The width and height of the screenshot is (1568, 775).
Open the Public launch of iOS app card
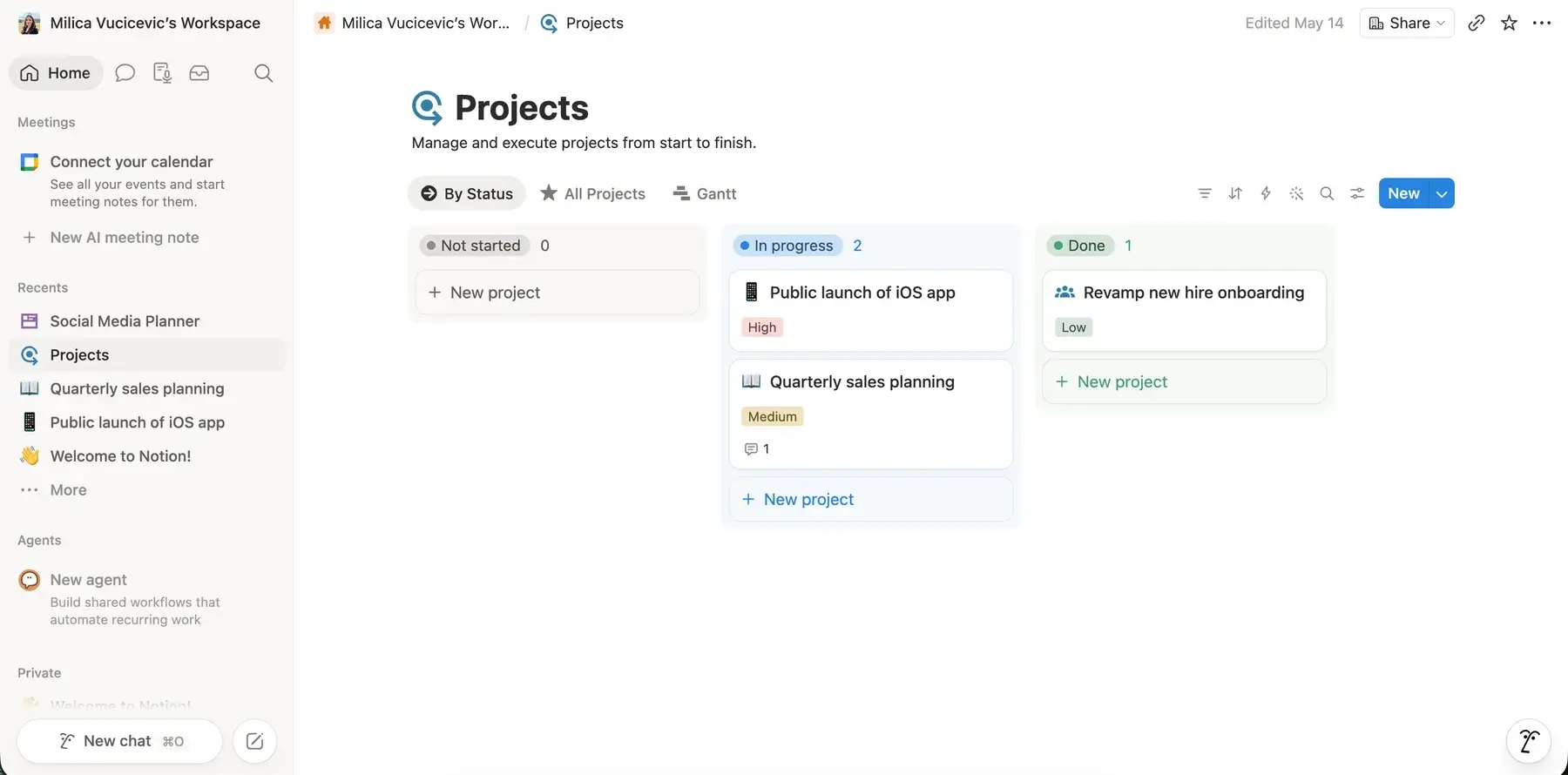pos(871,311)
